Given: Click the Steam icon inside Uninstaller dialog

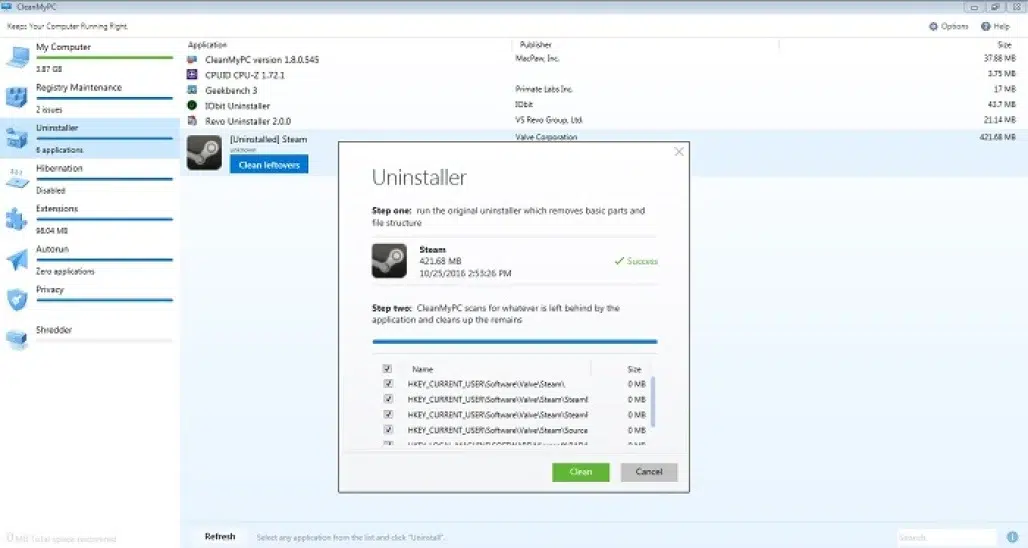Looking at the screenshot, I should [389, 261].
